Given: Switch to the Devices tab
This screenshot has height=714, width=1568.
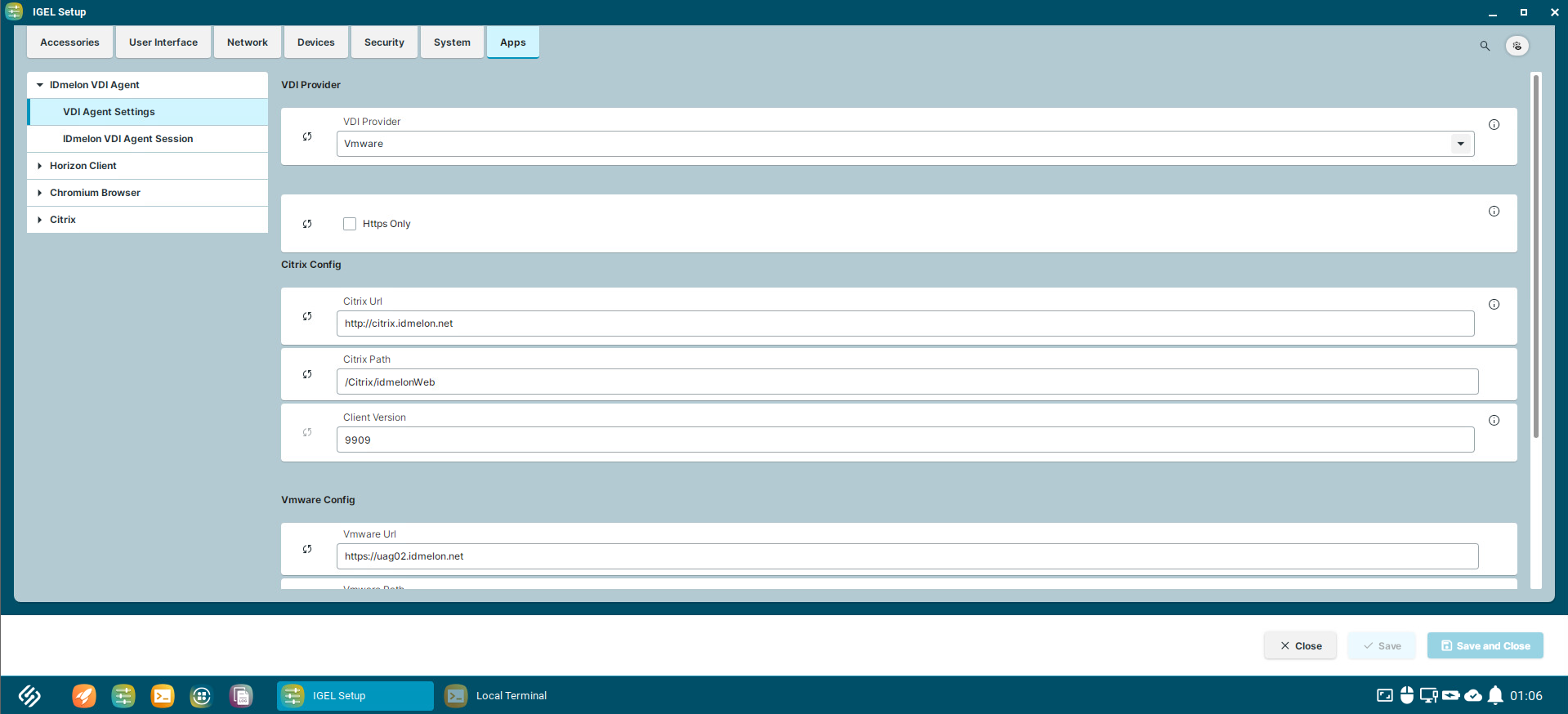Looking at the screenshot, I should [316, 42].
